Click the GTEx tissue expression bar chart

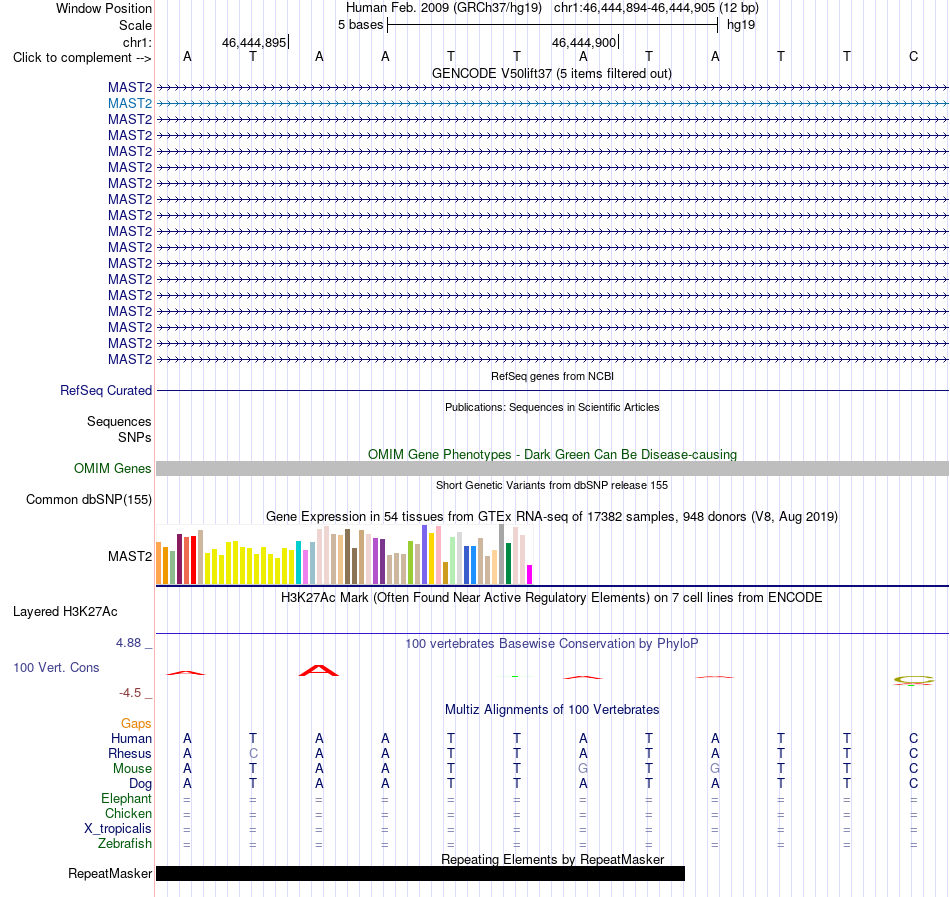344,554
